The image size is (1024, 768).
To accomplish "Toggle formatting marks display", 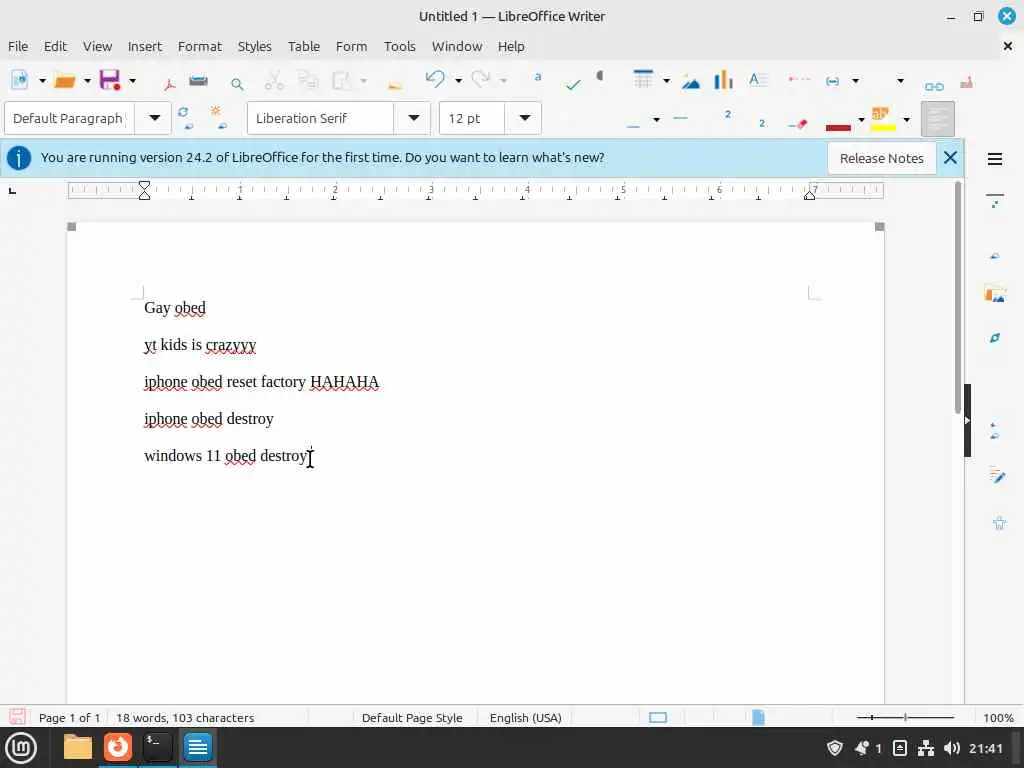I will (x=600, y=77).
